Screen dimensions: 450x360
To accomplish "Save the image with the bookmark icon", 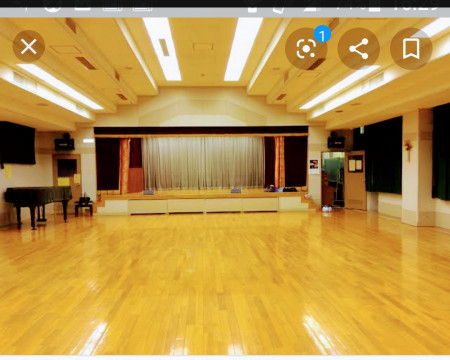I will [x=411, y=49].
